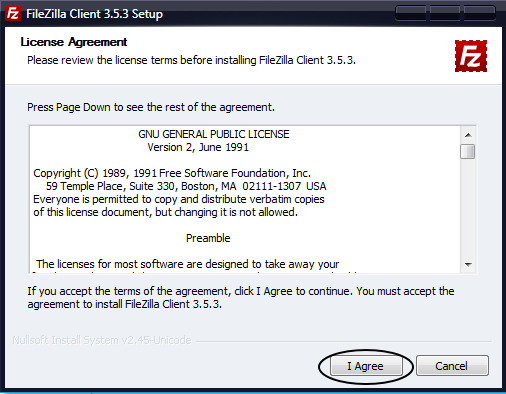This screenshot has height=394, width=506.
Task: Cancel the FileZilla Client setup
Action: click(x=452, y=366)
